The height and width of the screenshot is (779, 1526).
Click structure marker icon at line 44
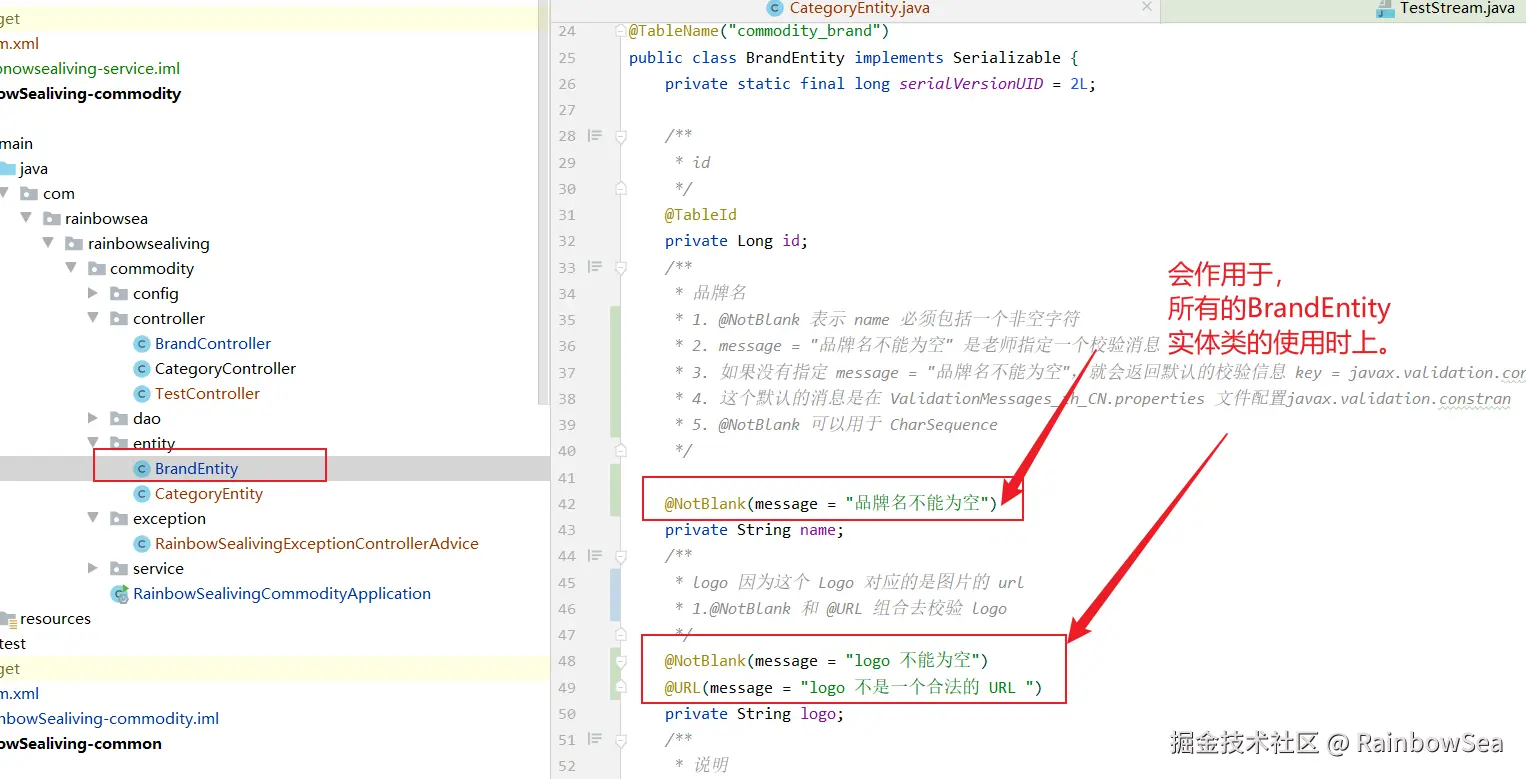click(595, 555)
